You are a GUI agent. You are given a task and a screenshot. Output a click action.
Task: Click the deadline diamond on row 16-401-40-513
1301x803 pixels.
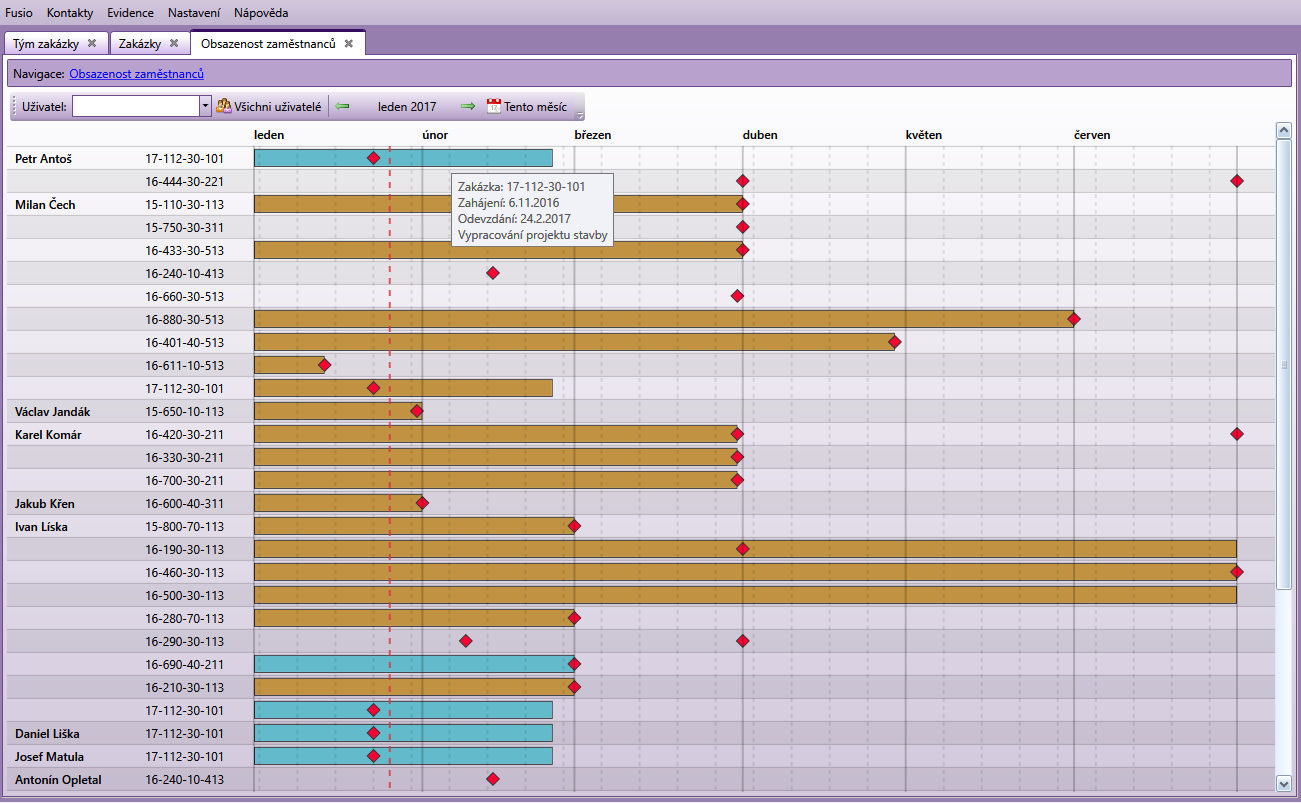pos(895,342)
